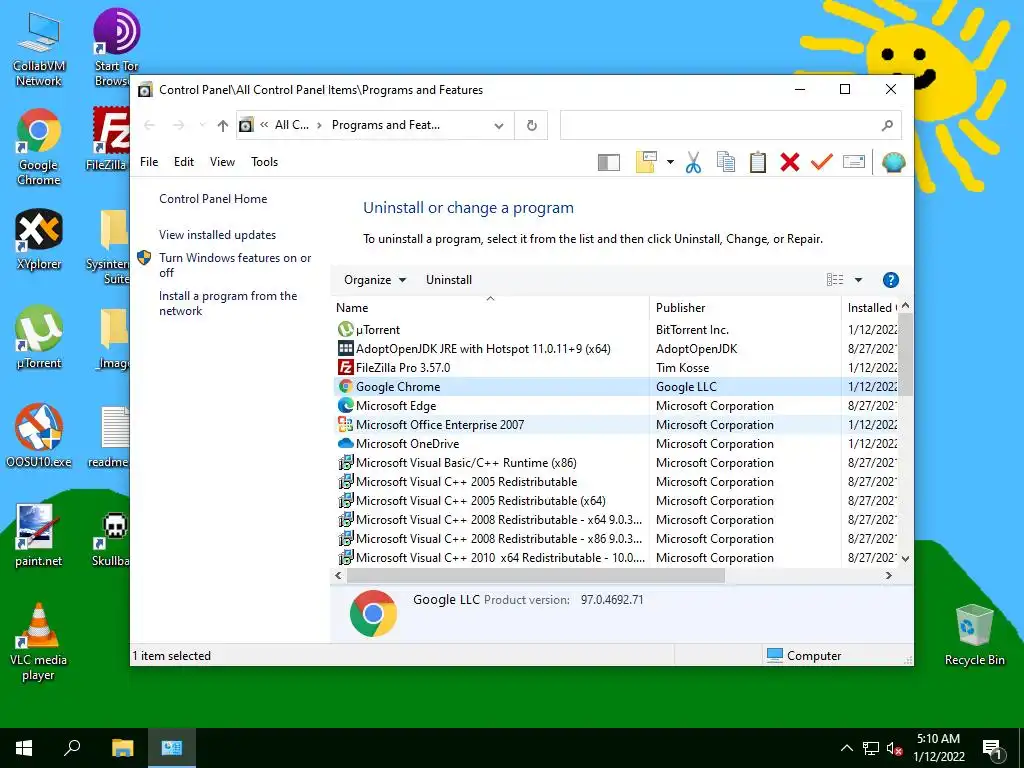Click the double-chevron before All C...
This screenshot has width=1024, height=768.
(x=264, y=125)
